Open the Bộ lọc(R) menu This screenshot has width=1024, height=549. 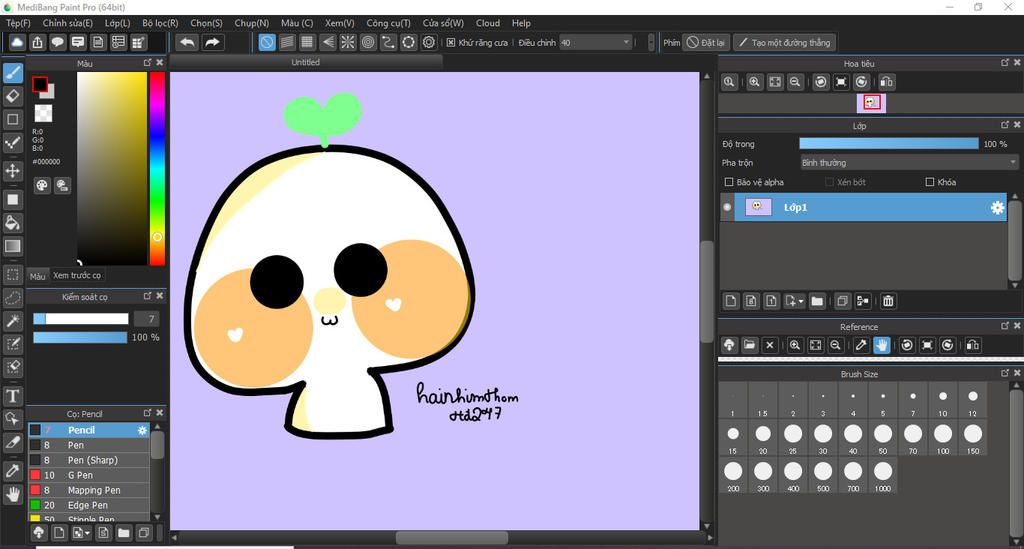coord(160,23)
